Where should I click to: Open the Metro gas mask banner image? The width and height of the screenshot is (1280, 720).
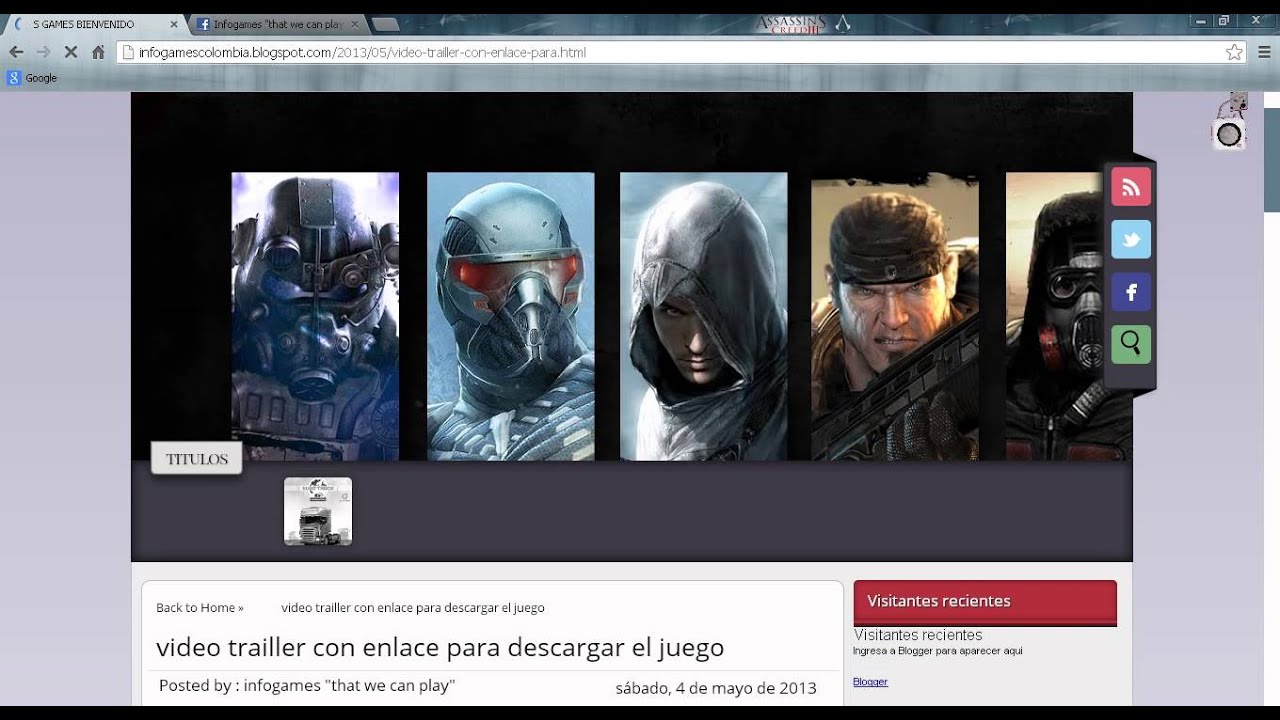(x=1055, y=316)
